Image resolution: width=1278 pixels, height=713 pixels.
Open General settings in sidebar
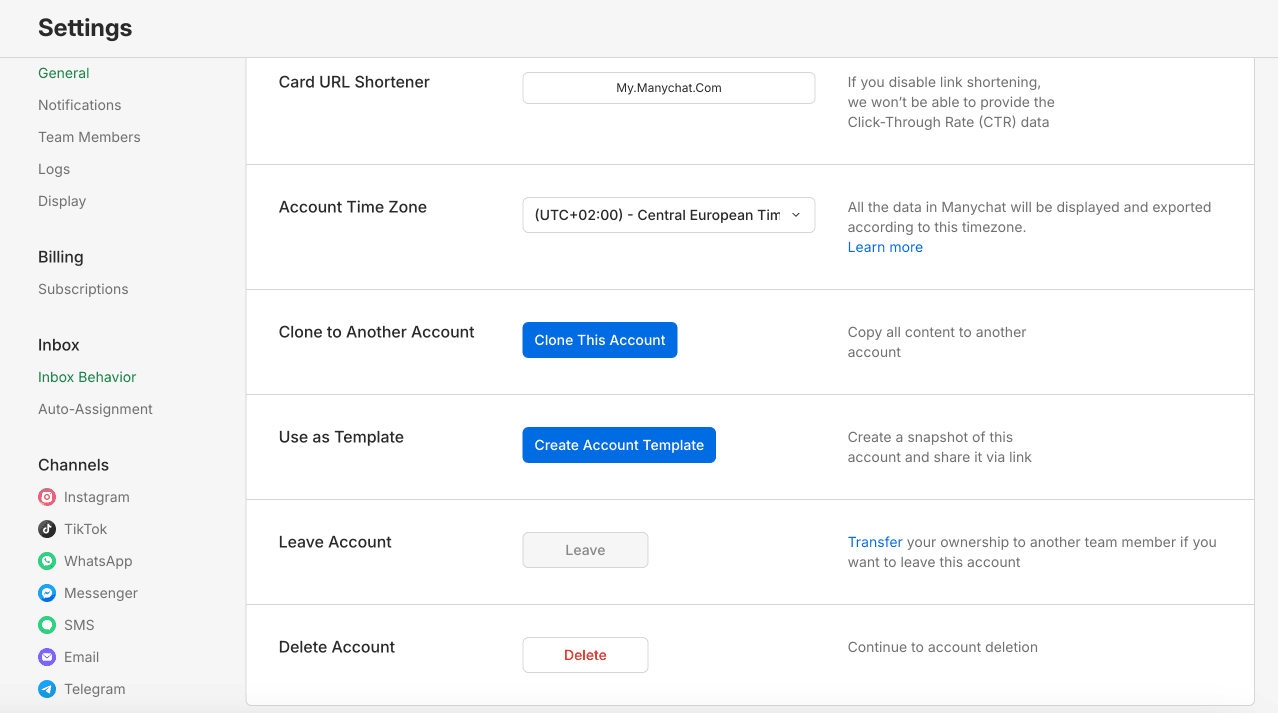coord(64,73)
